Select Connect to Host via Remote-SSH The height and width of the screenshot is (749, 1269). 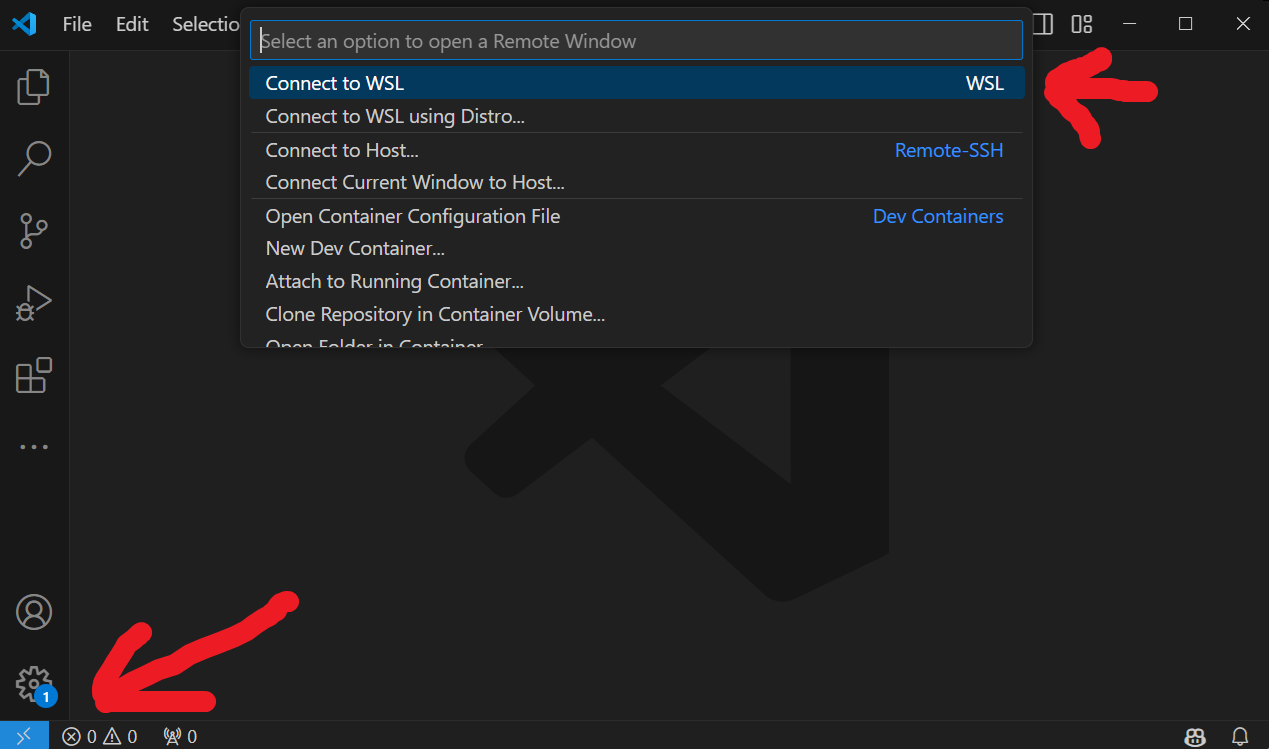coord(342,150)
